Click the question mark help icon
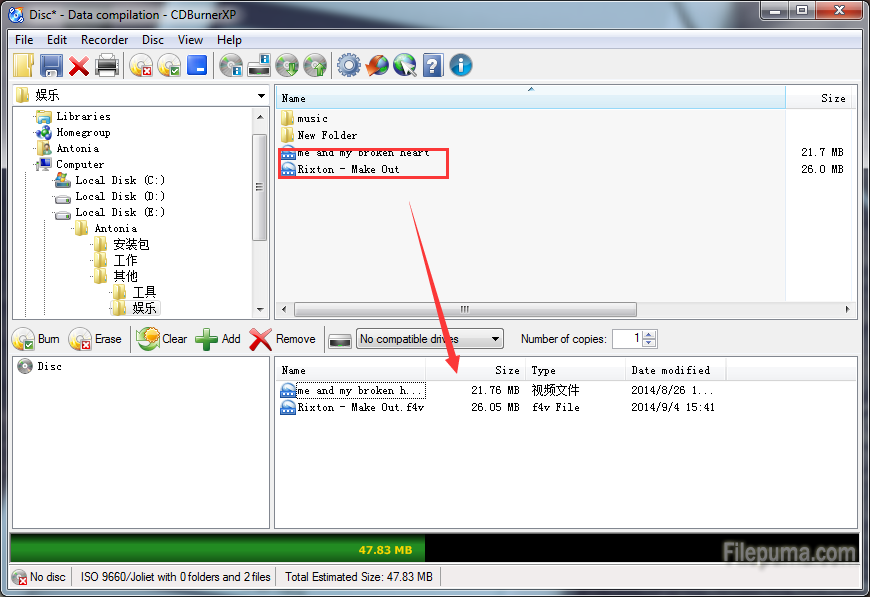Image resolution: width=870 pixels, height=597 pixels. [x=433, y=66]
